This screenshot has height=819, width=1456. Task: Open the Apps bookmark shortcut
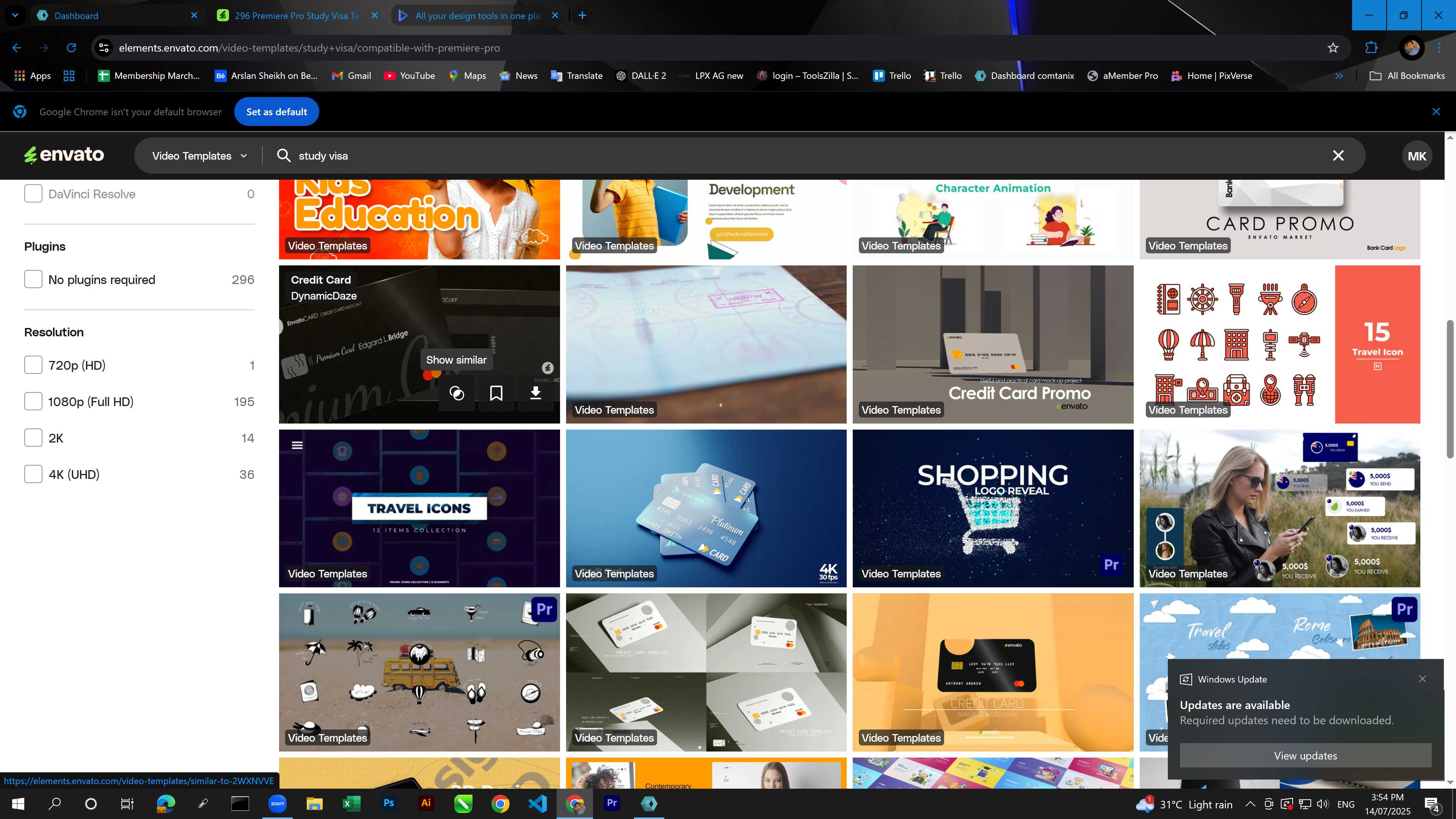tap(32, 76)
